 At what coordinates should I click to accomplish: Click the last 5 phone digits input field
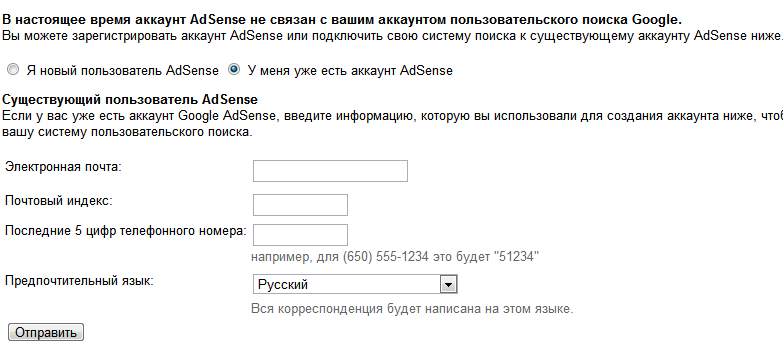point(300,235)
